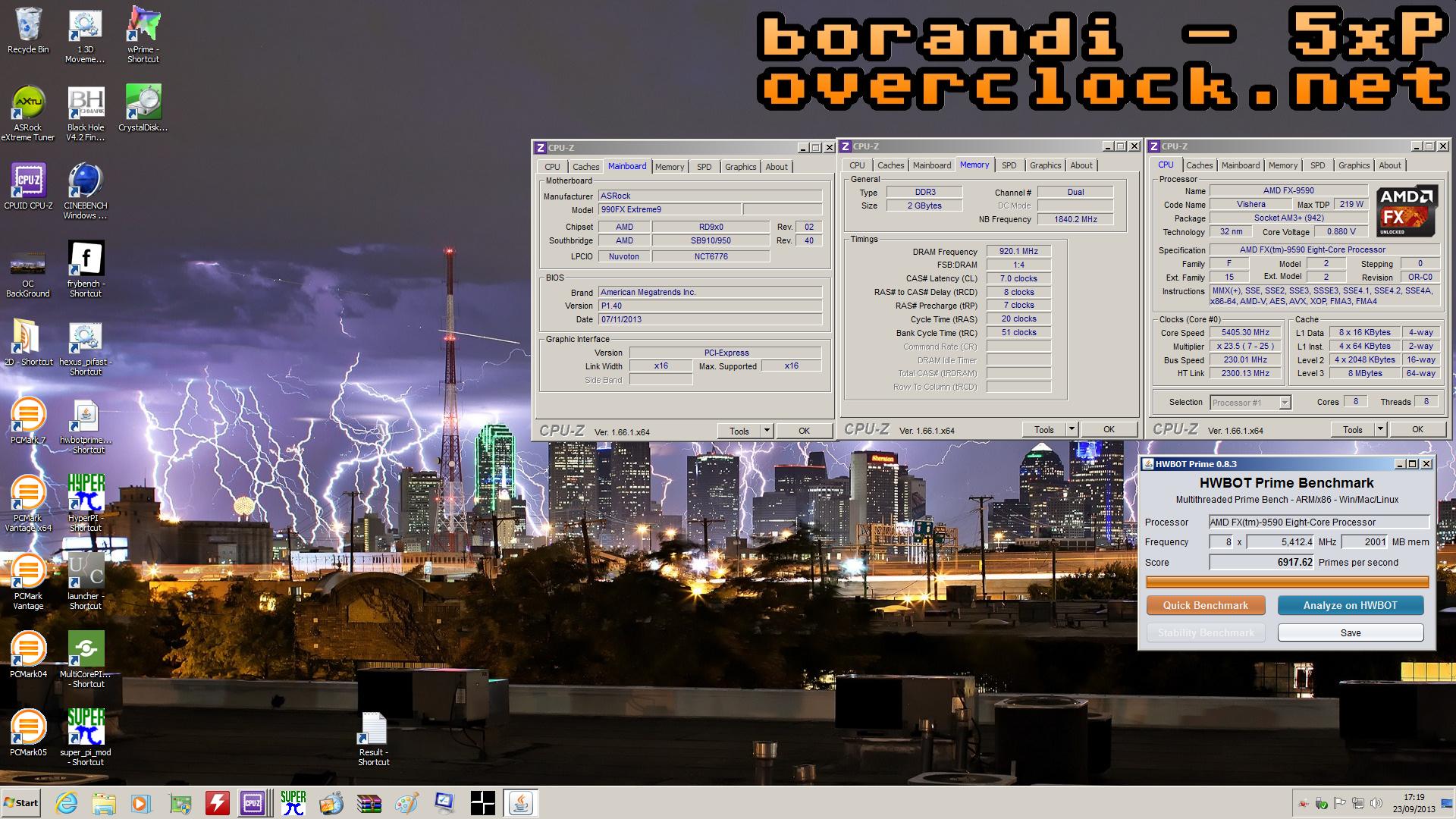Click OK in the FX-9590 CPU-Z window

tap(1417, 429)
